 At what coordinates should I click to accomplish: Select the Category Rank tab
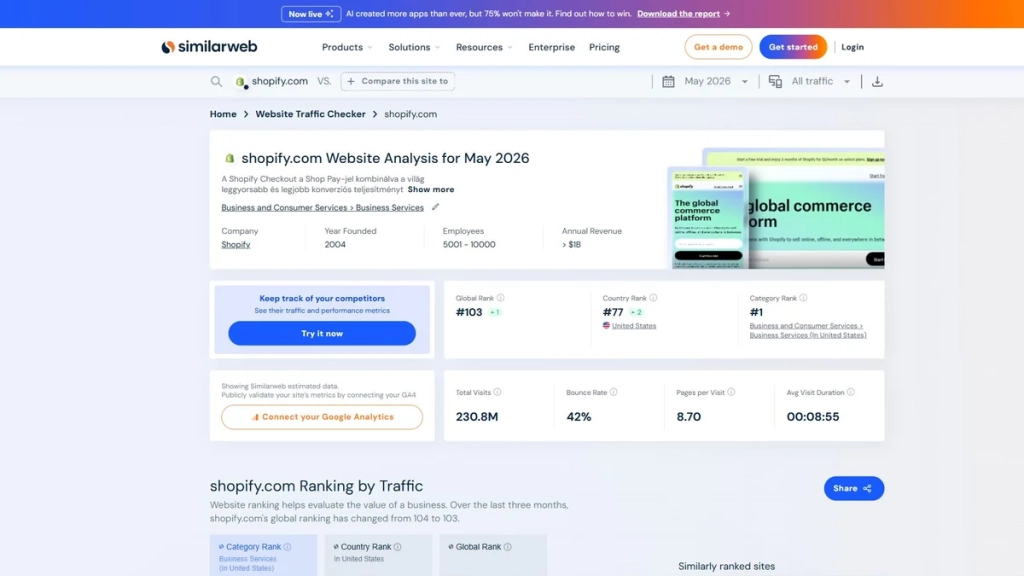pyautogui.click(x=263, y=556)
